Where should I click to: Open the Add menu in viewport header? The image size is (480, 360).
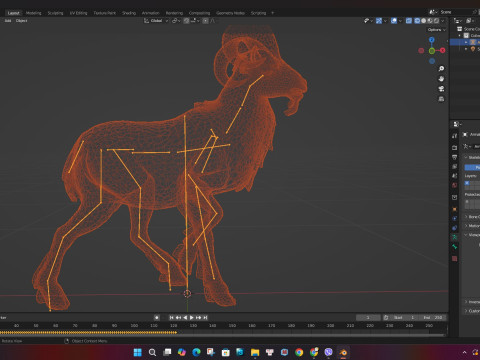8,21
